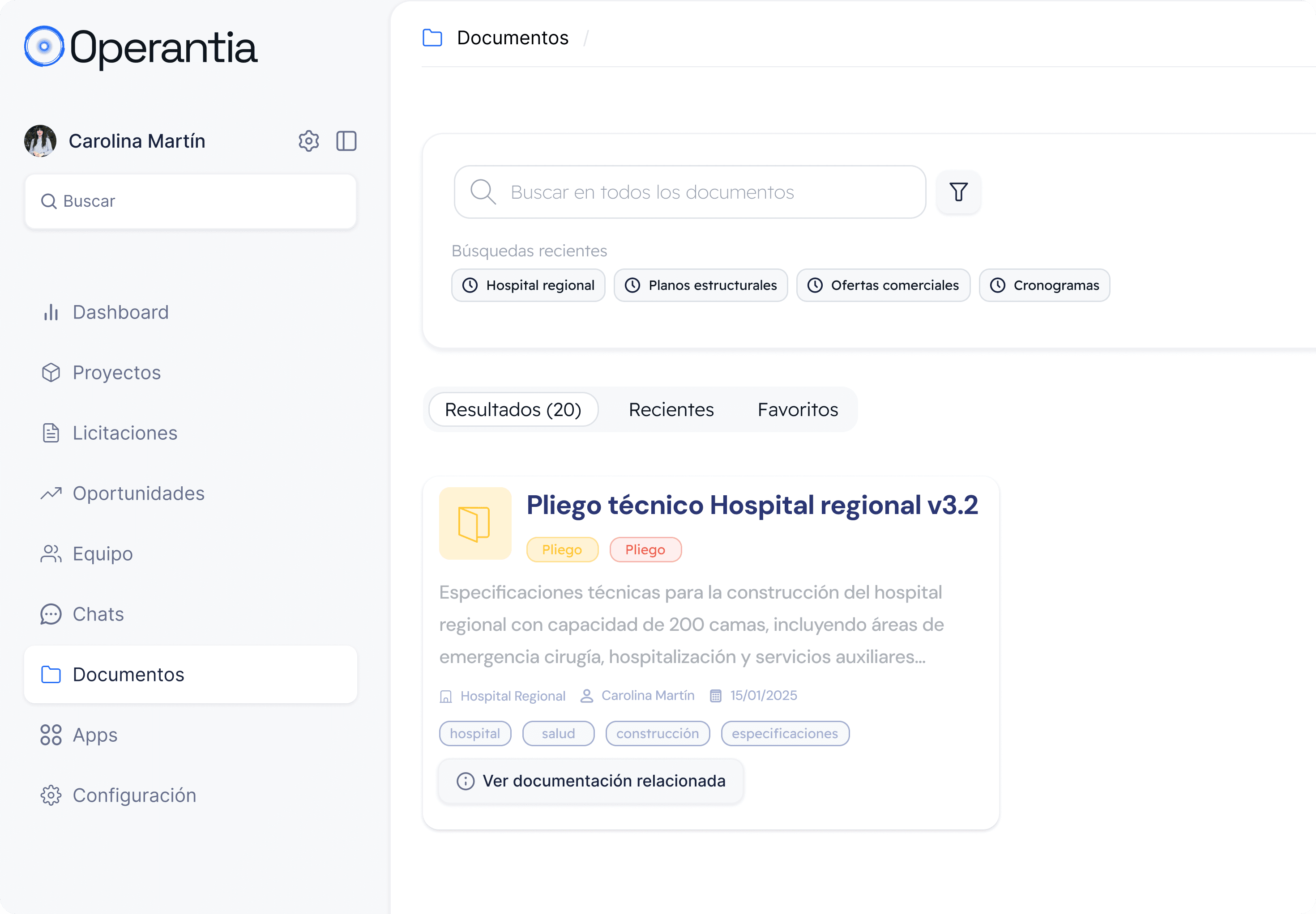Click Ver documentación relacionada button
1316x914 pixels.
click(591, 781)
